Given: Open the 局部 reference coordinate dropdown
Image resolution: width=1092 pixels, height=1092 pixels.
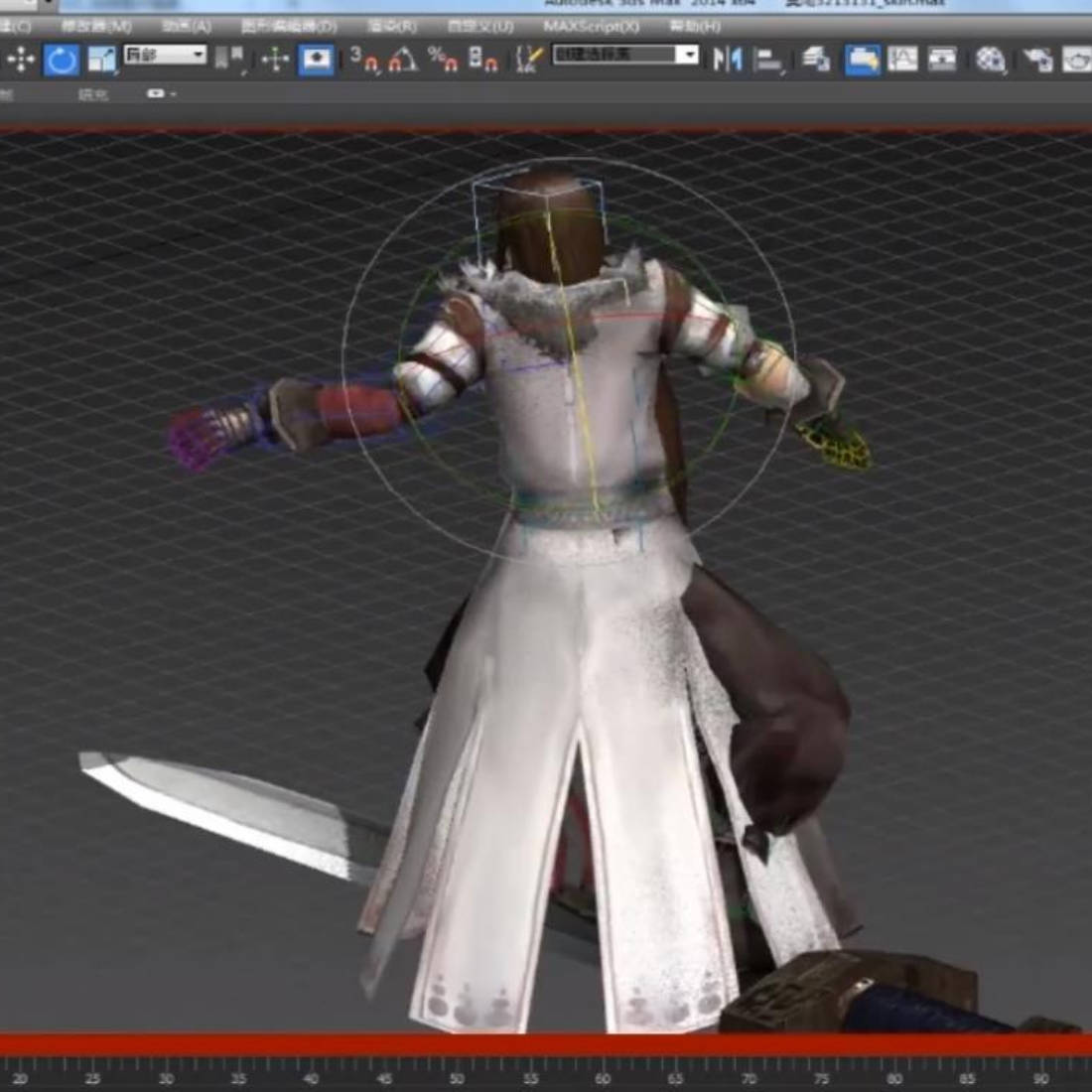Looking at the screenshot, I should pos(165,55).
